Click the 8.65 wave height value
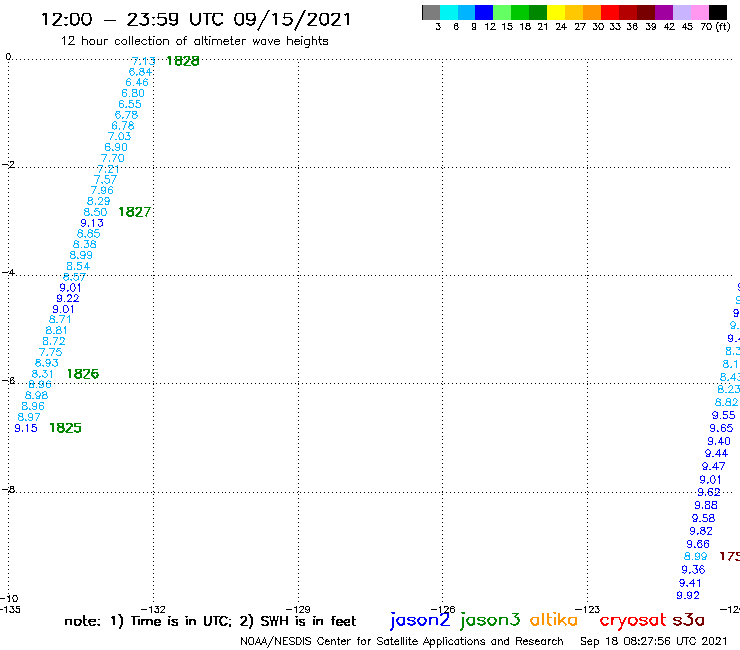Image resolution: width=740 pixels, height=650 pixels. pyautogui.click(x=88, y=234)
